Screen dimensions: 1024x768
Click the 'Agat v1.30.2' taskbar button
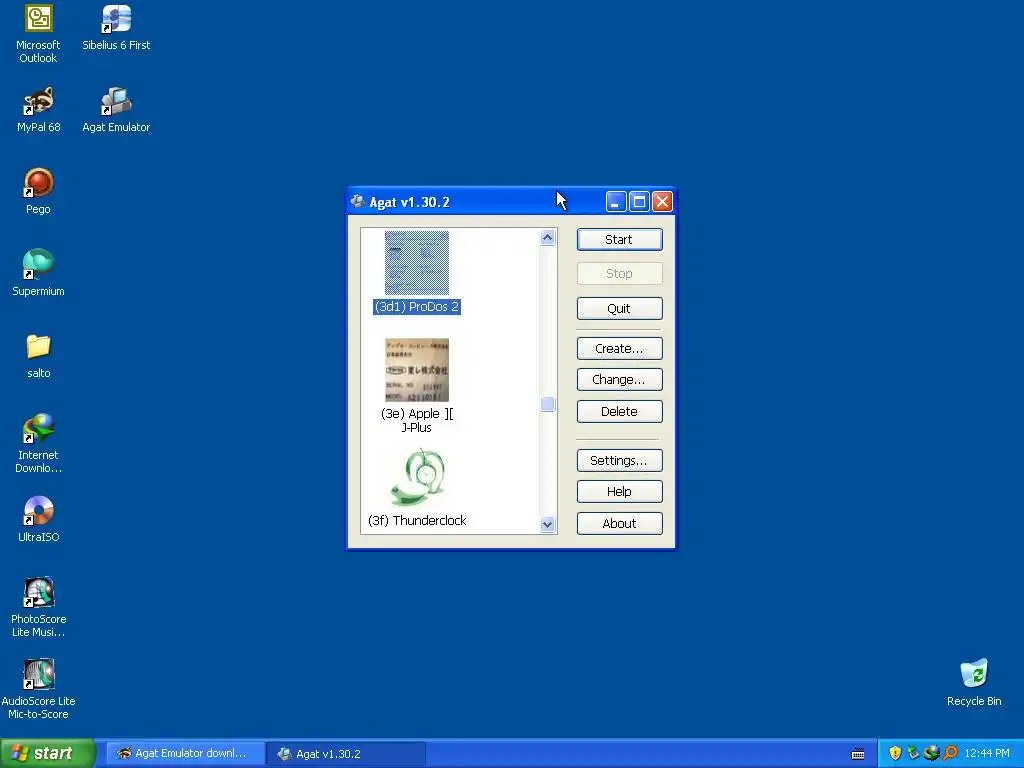coord(346,754)
